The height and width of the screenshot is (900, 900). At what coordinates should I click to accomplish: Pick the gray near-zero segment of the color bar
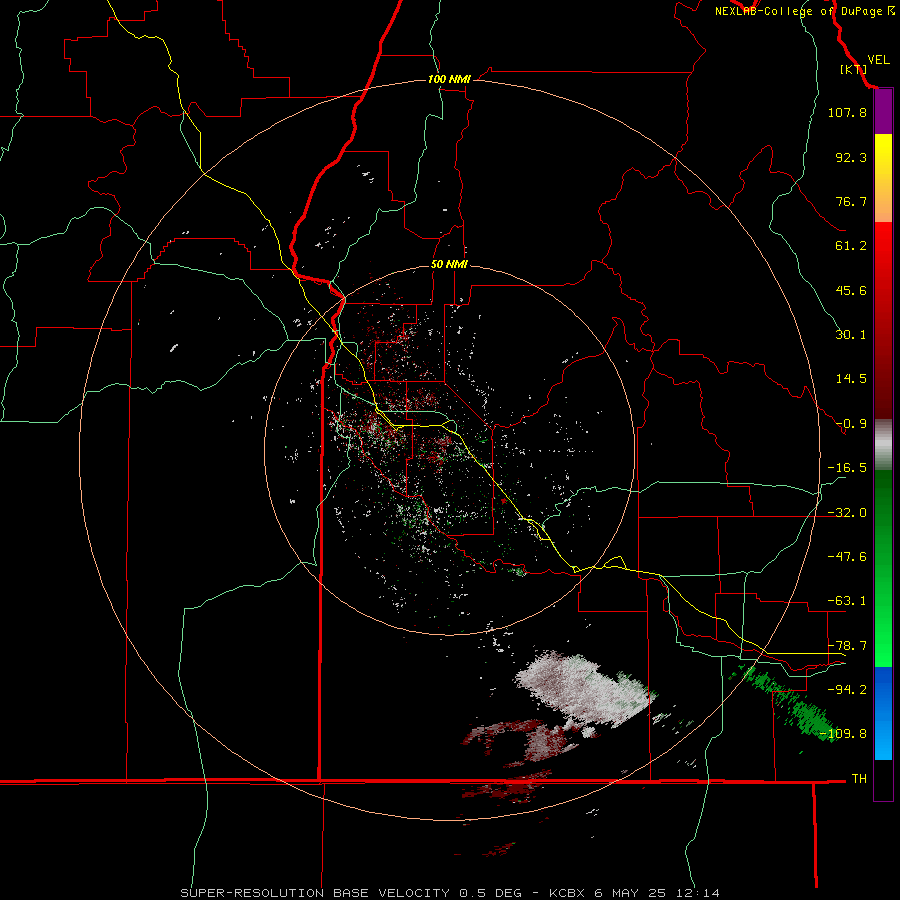(883, 445)
